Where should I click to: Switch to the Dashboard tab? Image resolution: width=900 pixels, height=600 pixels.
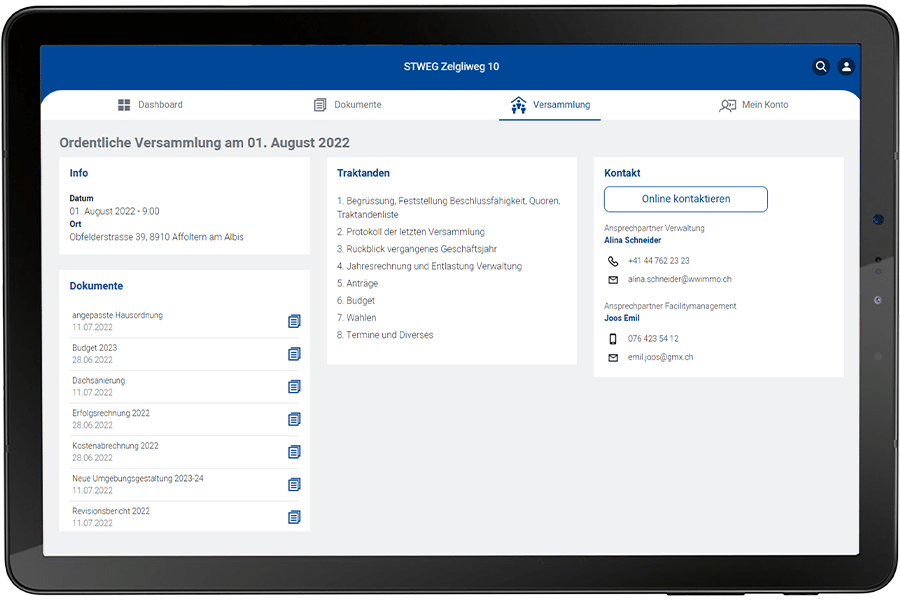point(150,105)
